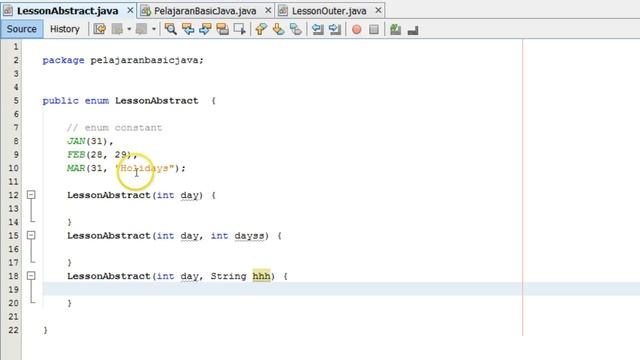Click "LessonAbstract" constructor name on line 15
Viewport: 640px width, 360px height.
pos(109,236)
